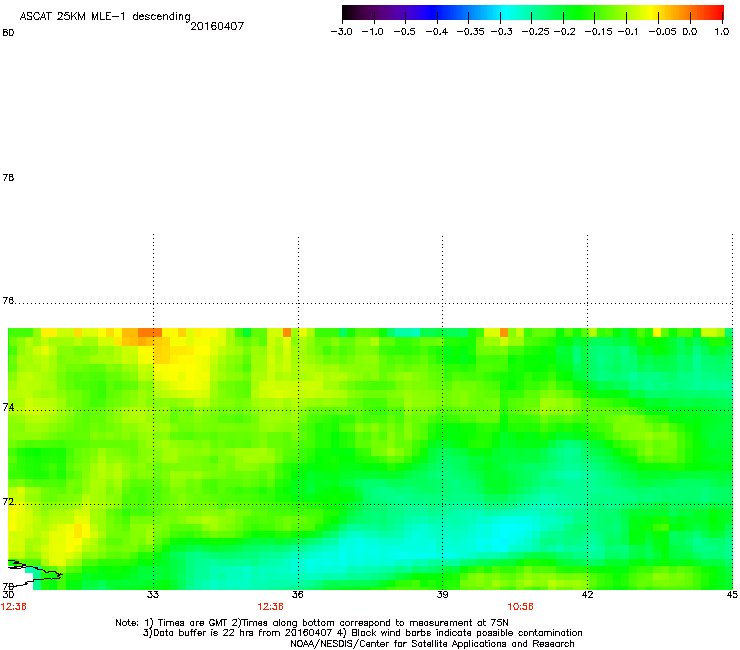Click the red "12:38" time under longitude 30
Viewport: 740px width, 650px height.
pos(14,607)
